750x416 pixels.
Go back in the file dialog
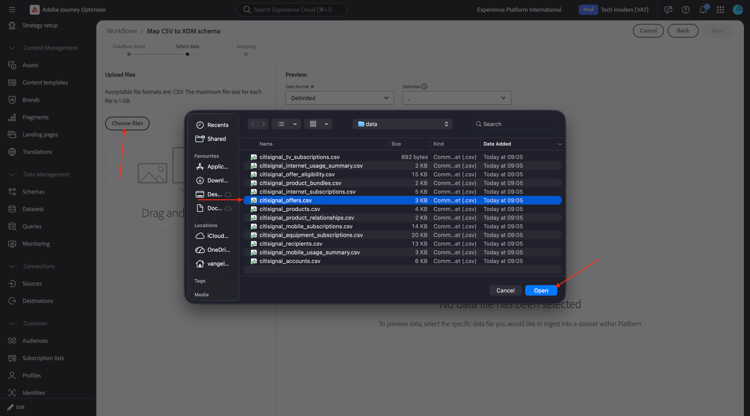pyautogui.click(x=253, y=124)
